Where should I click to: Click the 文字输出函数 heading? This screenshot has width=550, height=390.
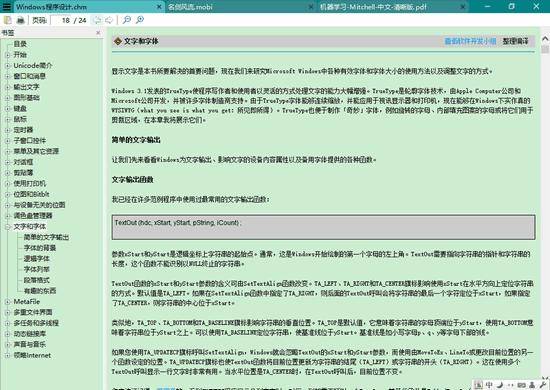tap(133, 180)
